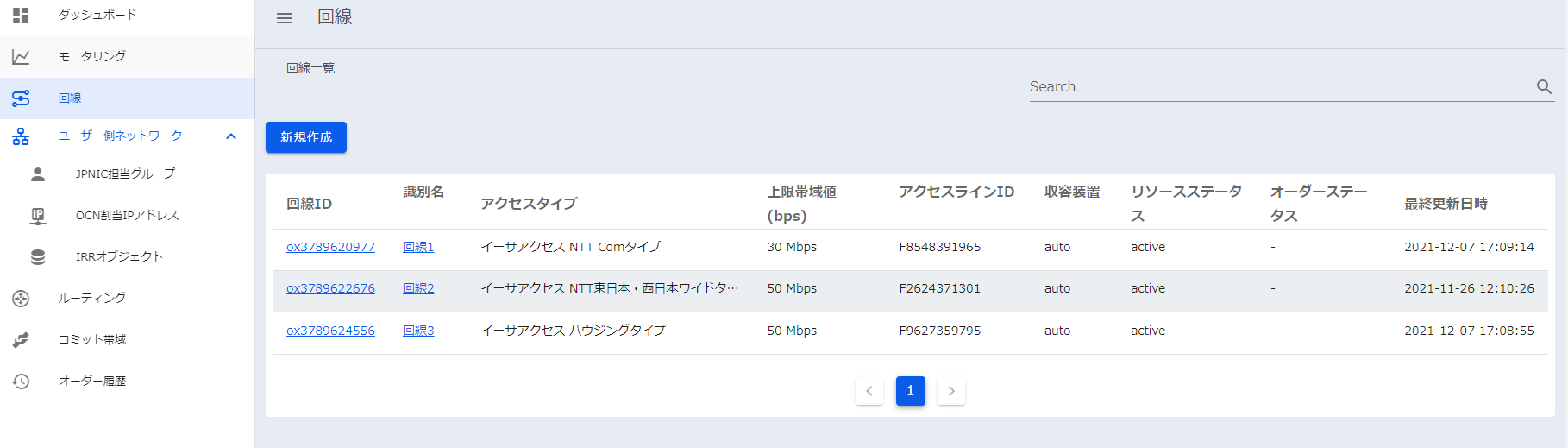Collapse the ユーザー側ネットワーク section chevron
This screenshot has width=1568, height=448.
click(231, 136)
